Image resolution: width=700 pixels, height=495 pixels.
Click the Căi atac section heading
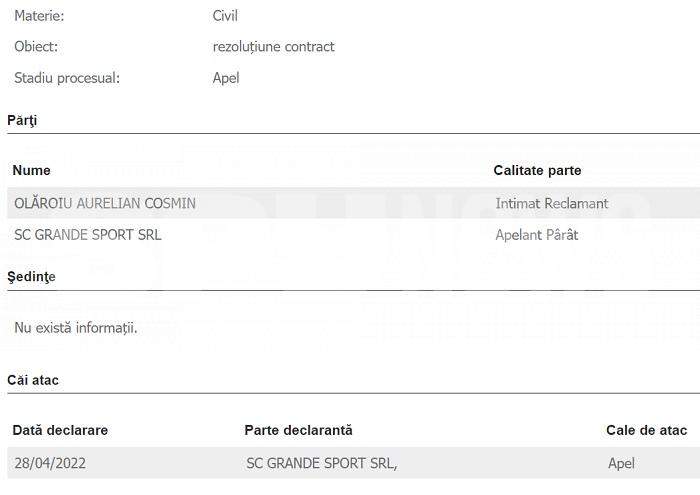[33, 380]
